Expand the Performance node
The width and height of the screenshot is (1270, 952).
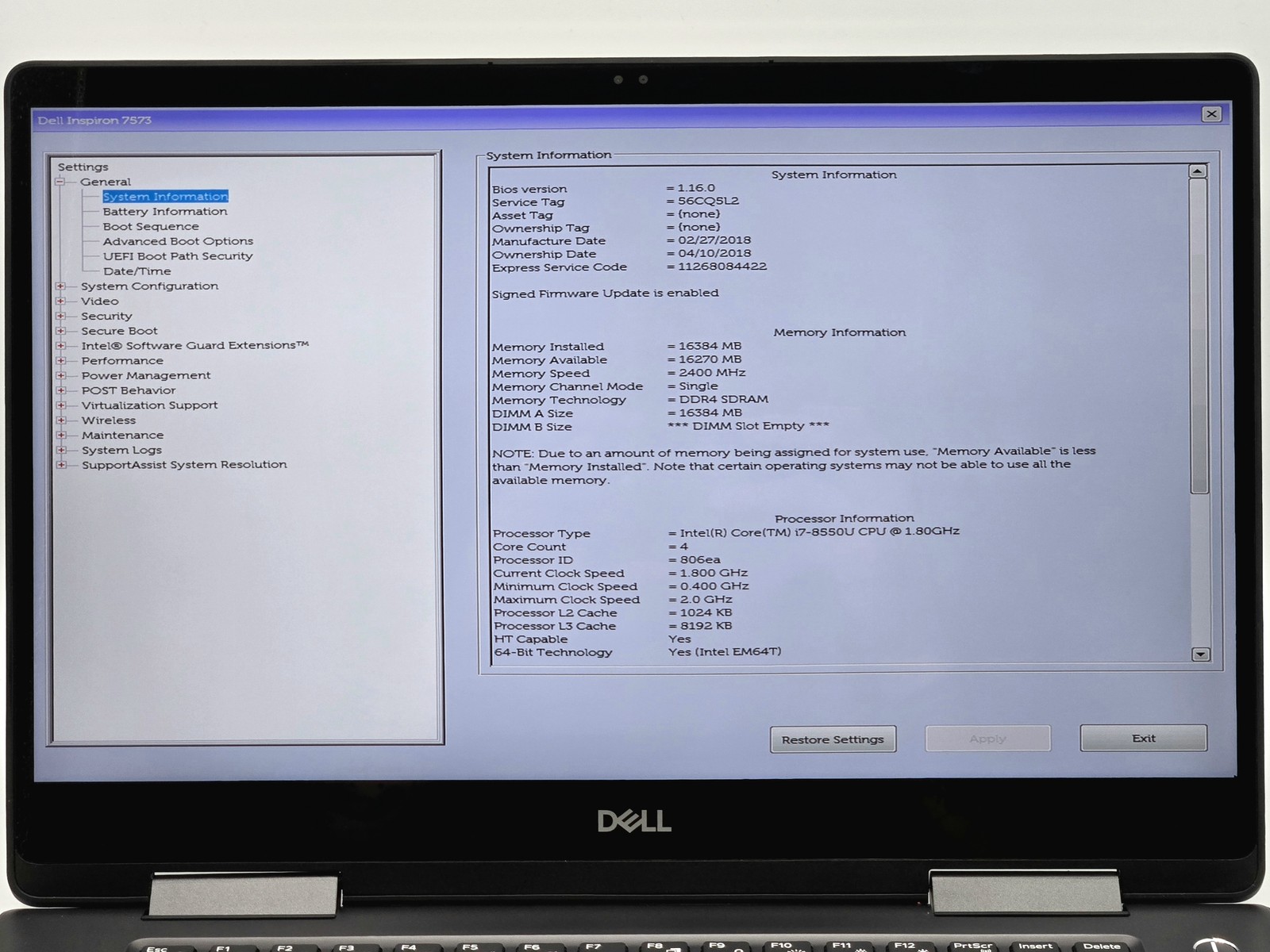(x=60, y=361)
